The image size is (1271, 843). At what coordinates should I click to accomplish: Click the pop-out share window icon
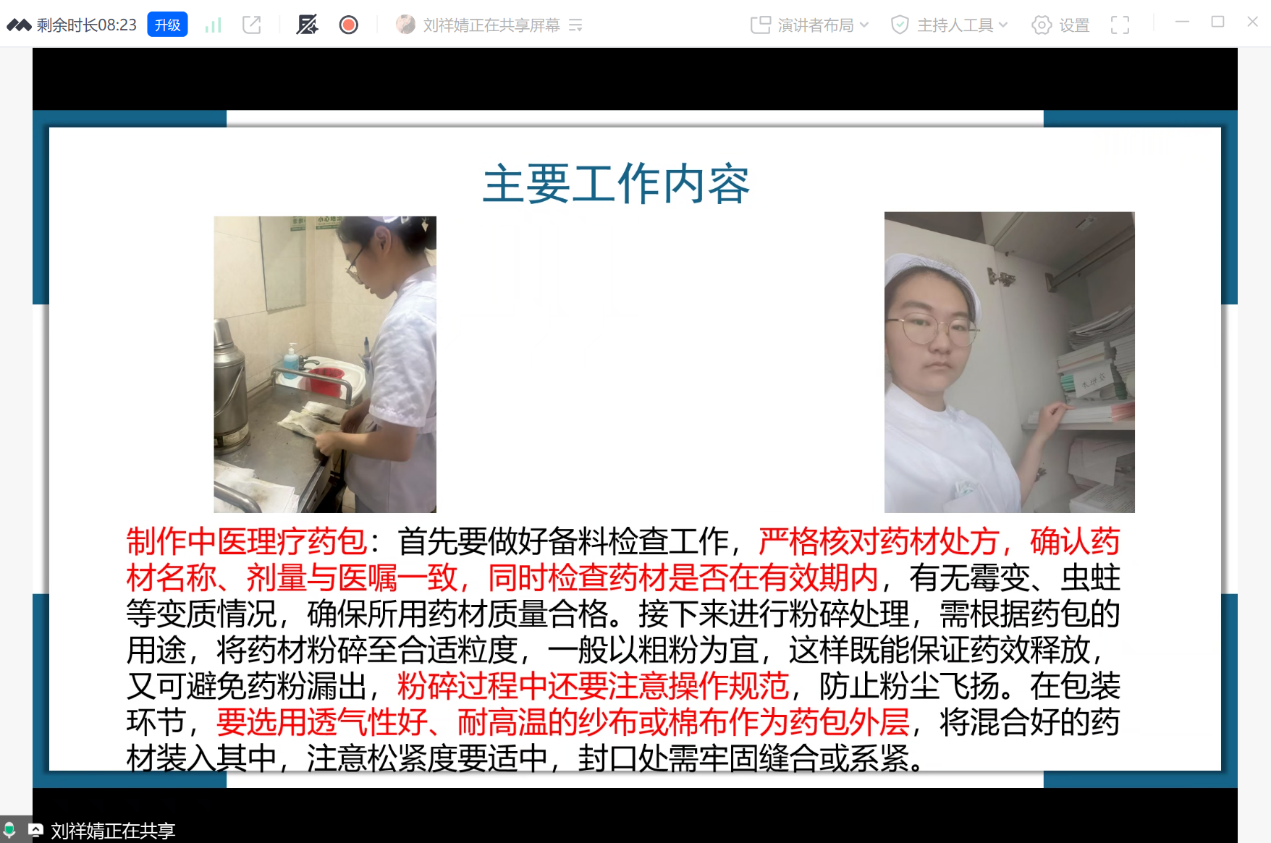[252, 25]
